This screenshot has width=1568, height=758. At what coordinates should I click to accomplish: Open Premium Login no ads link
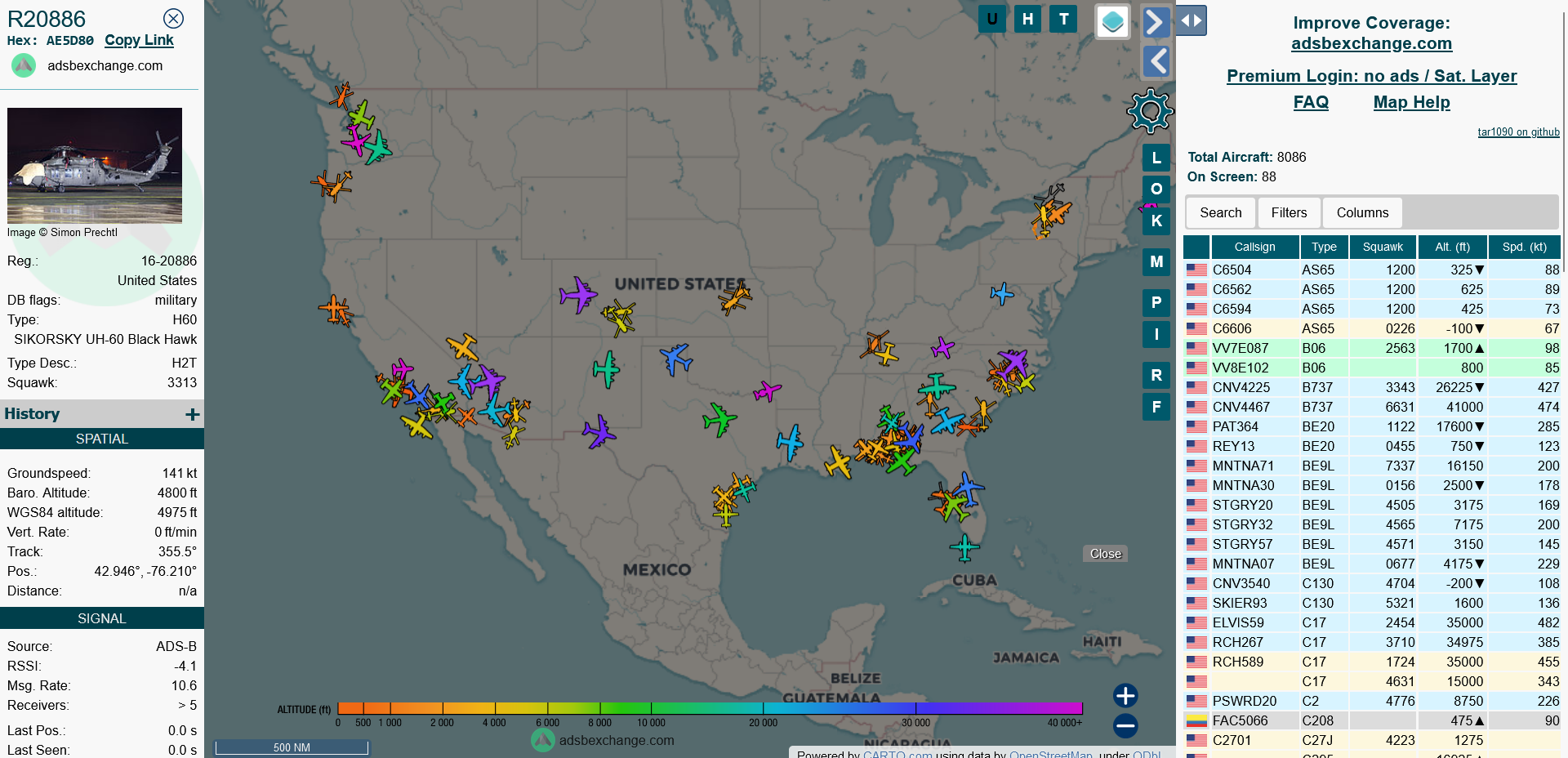[x=1371, y=76]
